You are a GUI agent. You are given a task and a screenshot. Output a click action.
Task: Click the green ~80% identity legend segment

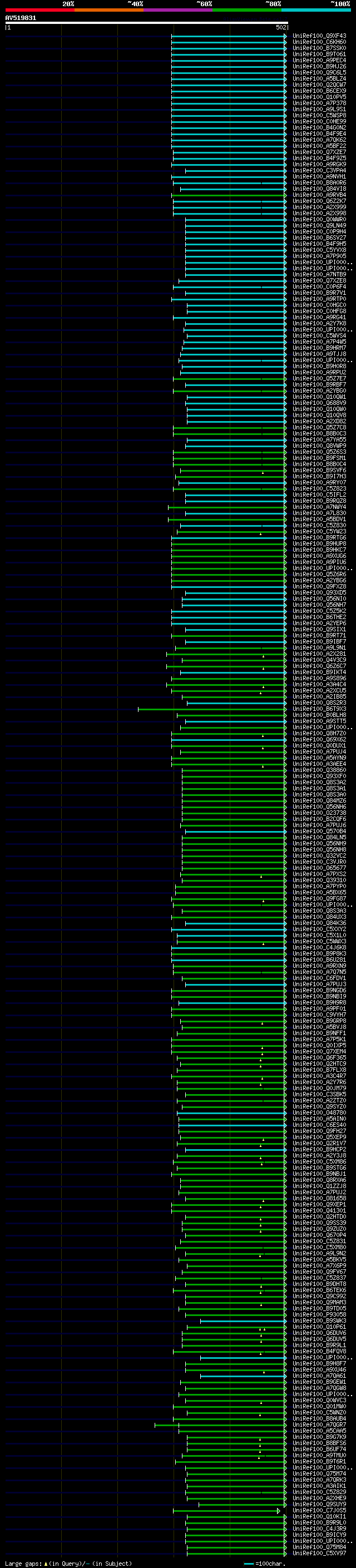click(x=247, y=10)
